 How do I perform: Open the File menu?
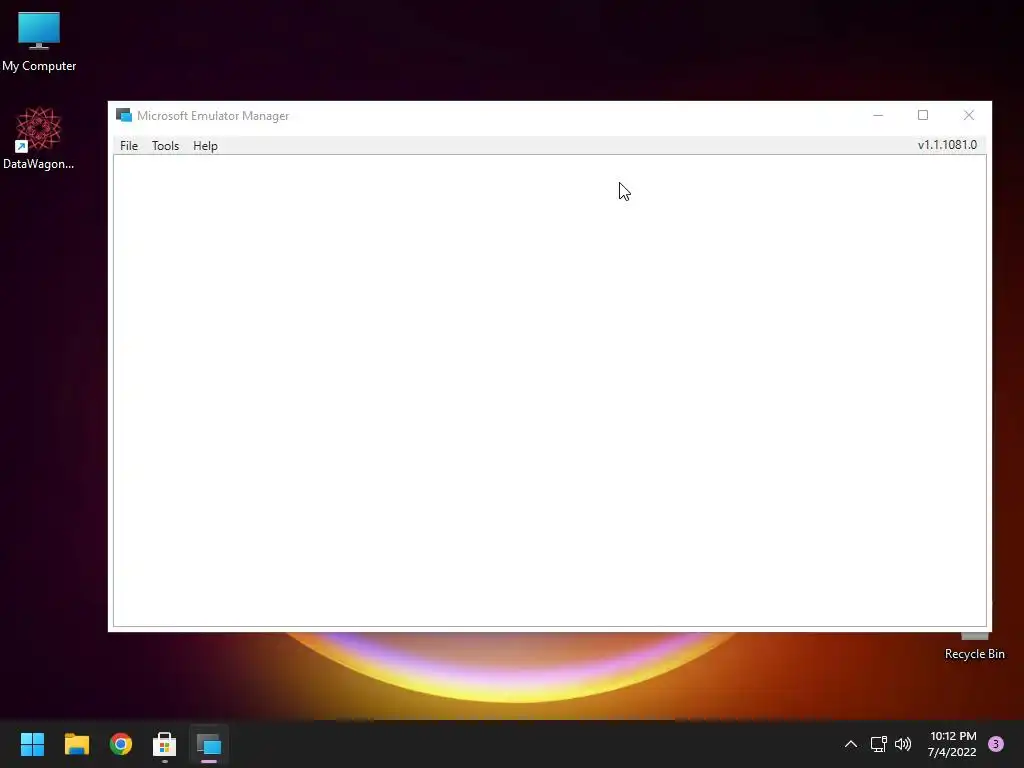(x=129, y=146)
